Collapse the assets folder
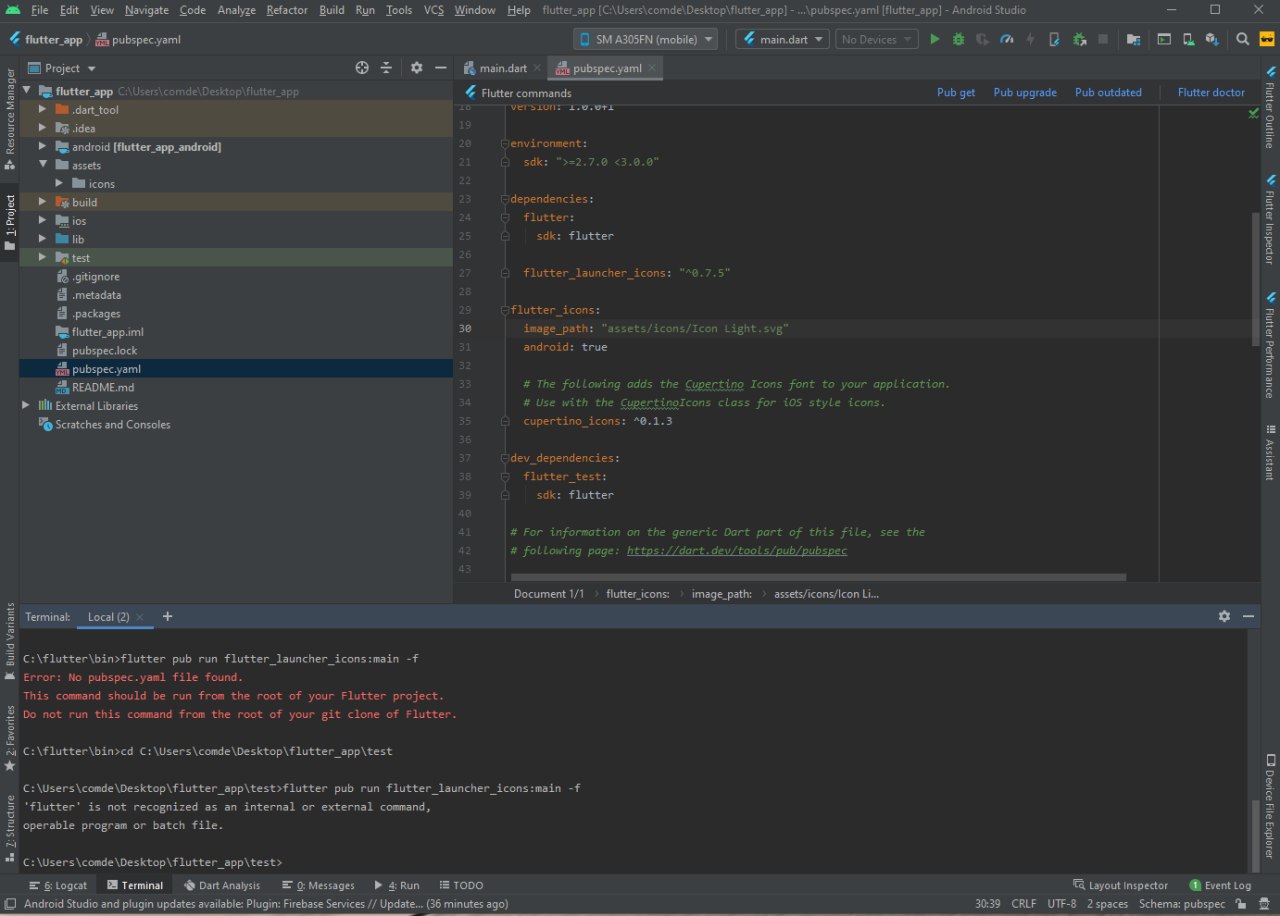Screen dimensions: 1280x916 tap(42, 165)
